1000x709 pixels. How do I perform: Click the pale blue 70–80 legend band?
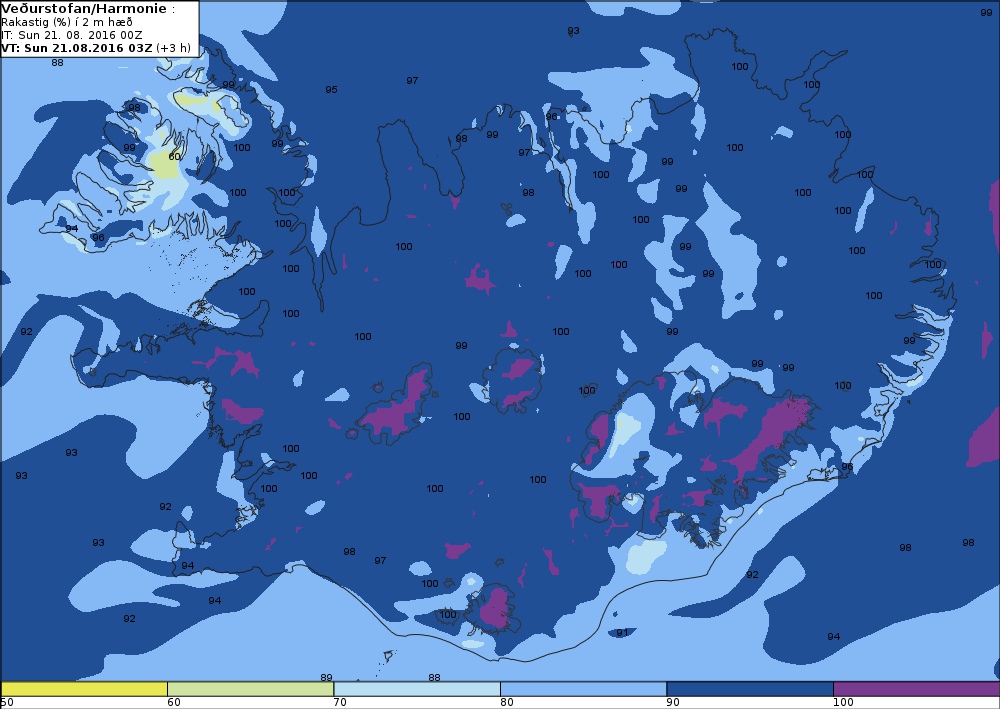416,689
